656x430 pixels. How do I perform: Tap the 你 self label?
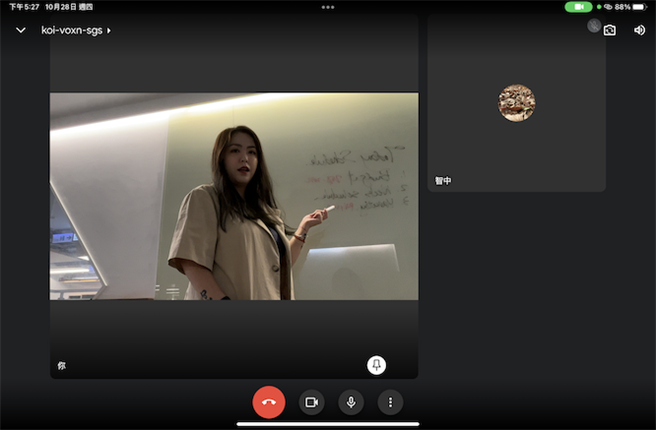(62, 366)
